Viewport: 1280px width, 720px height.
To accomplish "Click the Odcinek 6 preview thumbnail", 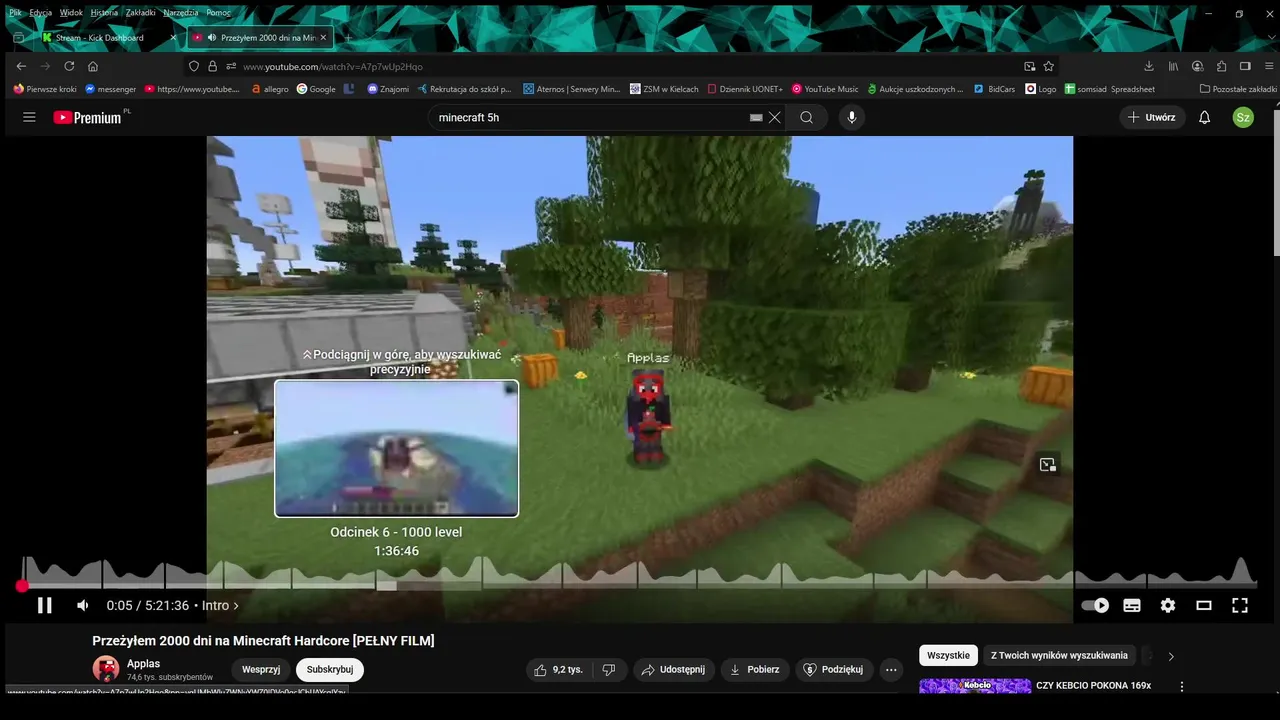I will coord(397,449).
